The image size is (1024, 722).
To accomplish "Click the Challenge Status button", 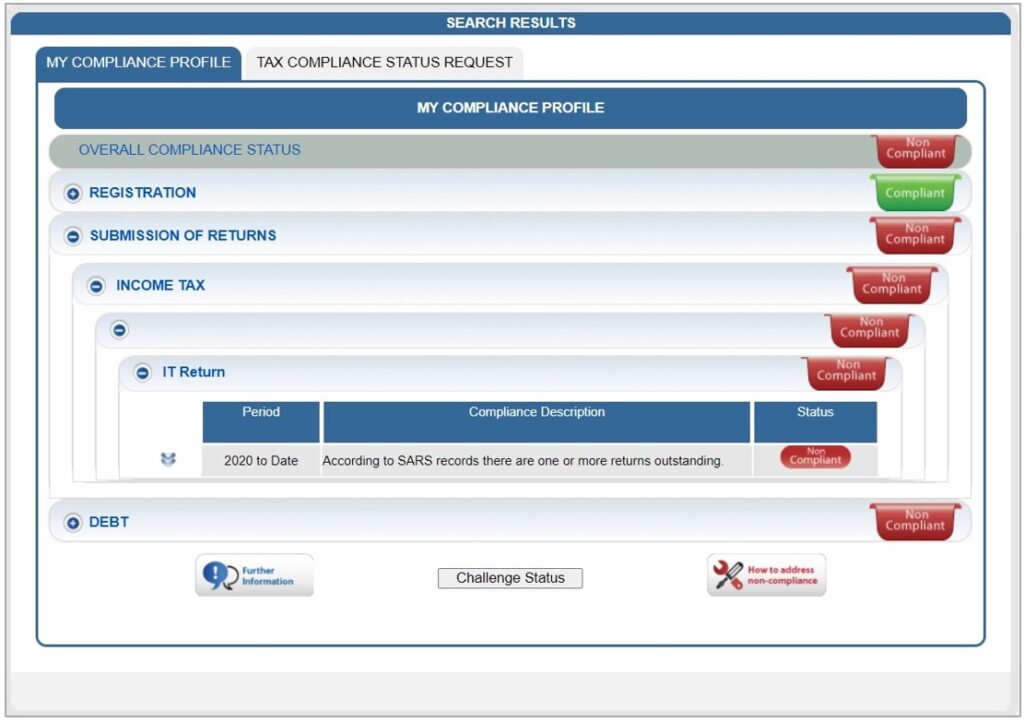I will click(510, 578).
